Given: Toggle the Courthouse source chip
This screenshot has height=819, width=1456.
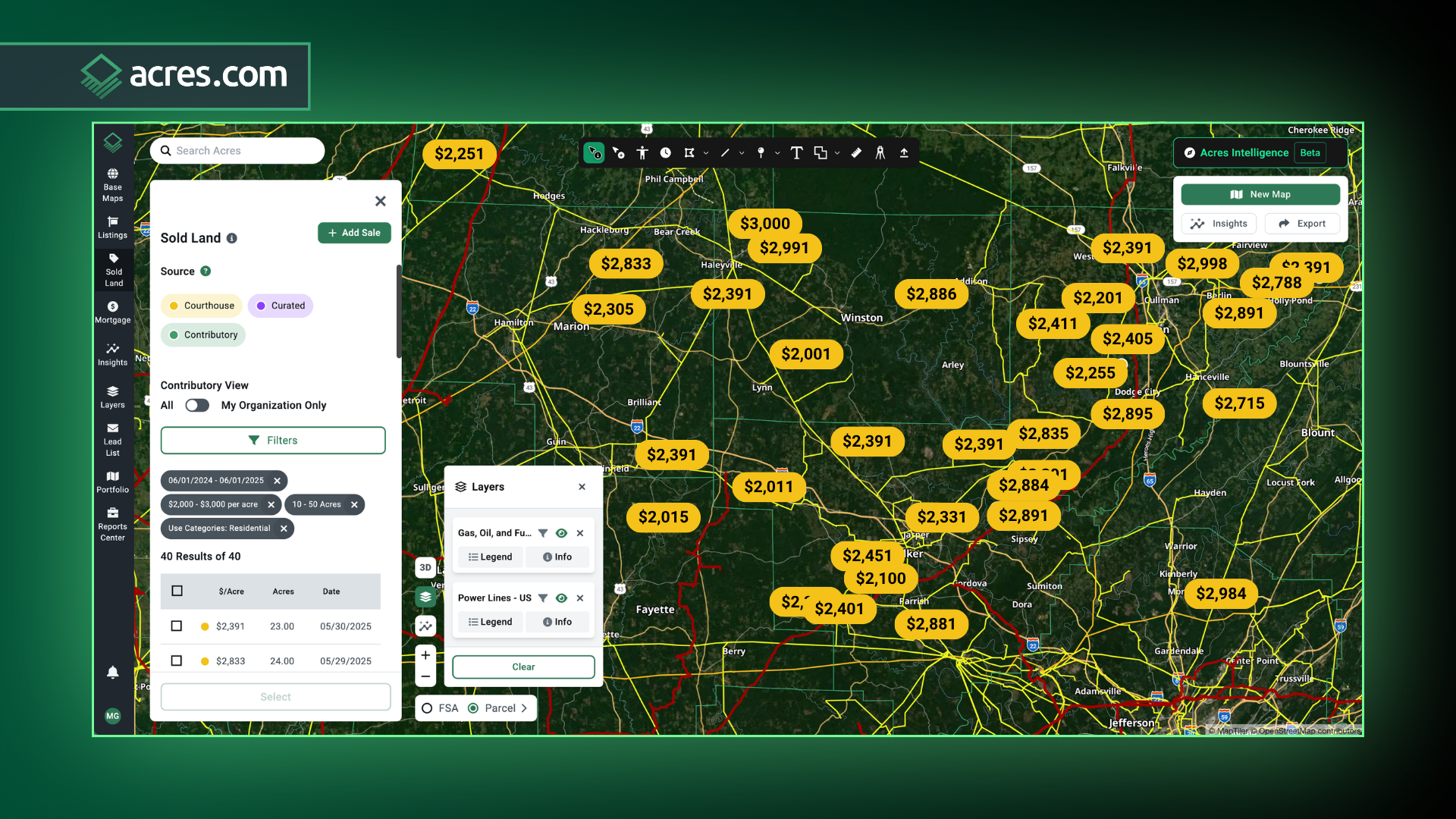Looking at the screenshot, I should click(202, 306).
